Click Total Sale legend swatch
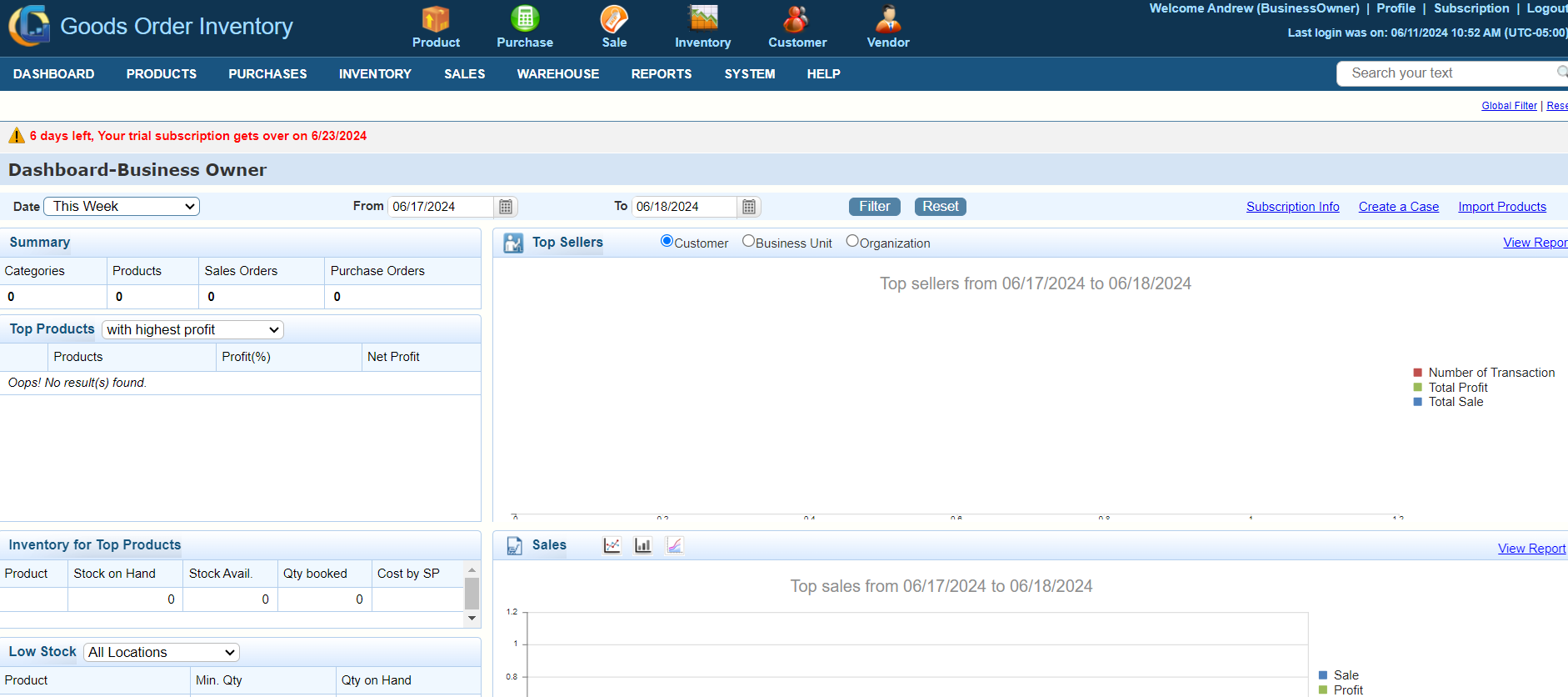This screenshot has width=1568, height=697. pos(1418,402)
